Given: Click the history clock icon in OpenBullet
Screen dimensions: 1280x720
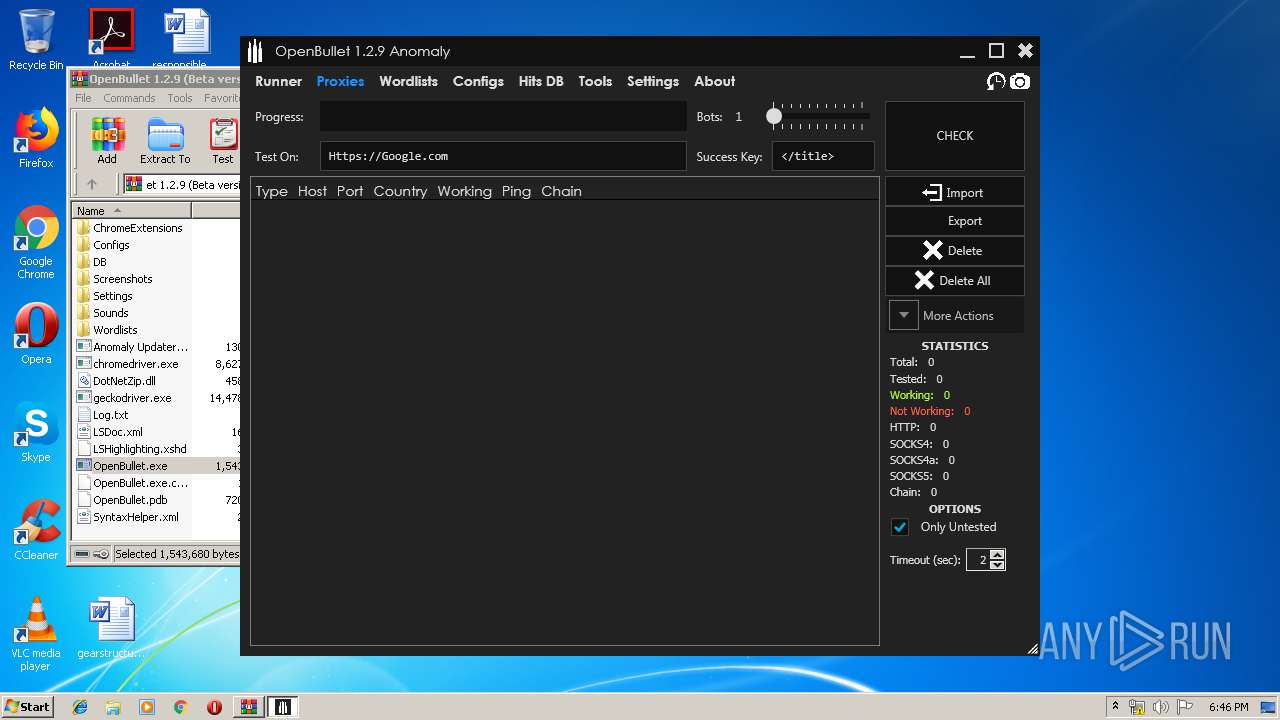Looking at the screenshot, I should [996, 82].
